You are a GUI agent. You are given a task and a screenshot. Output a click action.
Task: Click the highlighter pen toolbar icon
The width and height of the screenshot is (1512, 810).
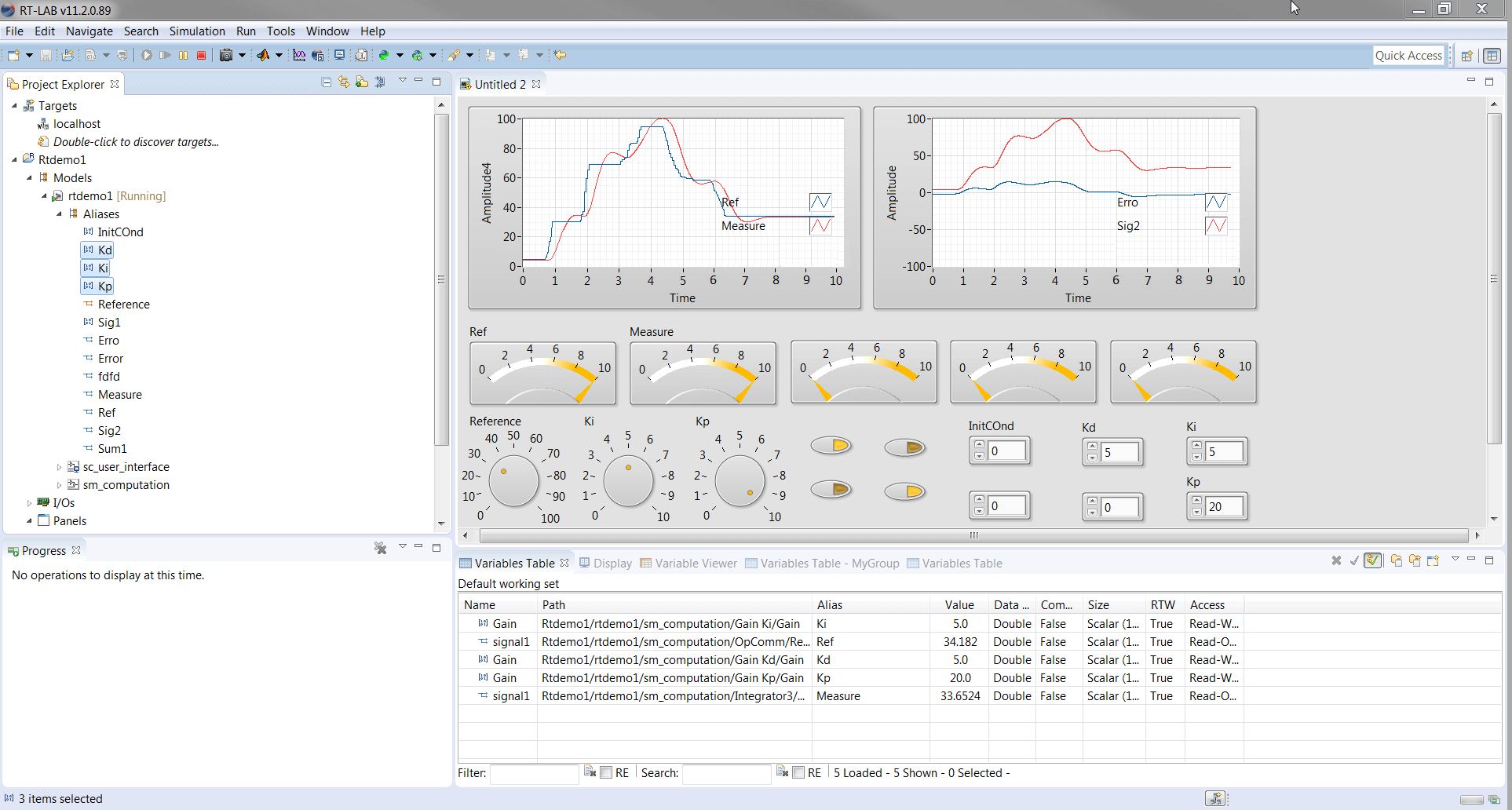pyautogui.click(x=454, y=55)
